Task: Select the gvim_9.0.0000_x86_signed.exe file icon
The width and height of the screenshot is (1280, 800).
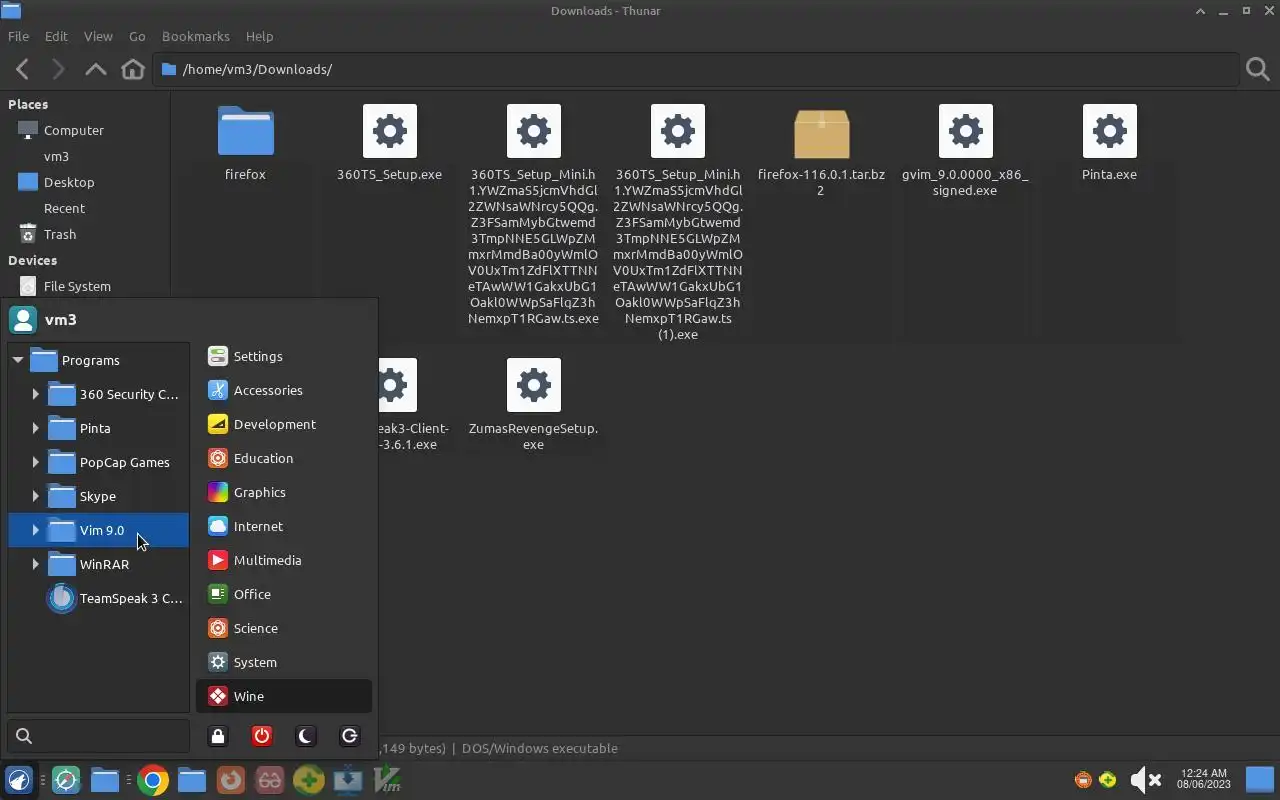Action: [x=966, y=131]
